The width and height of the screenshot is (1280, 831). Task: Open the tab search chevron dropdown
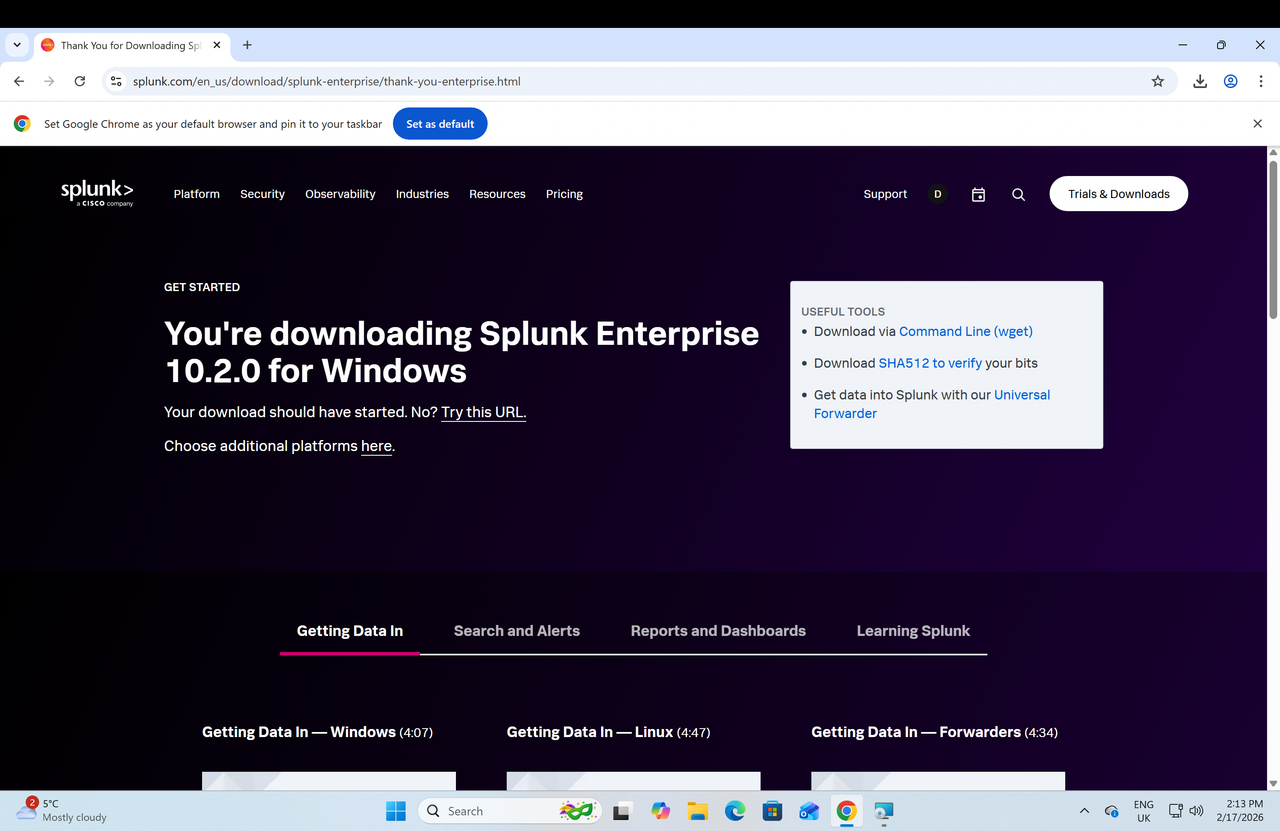point(17,45)
